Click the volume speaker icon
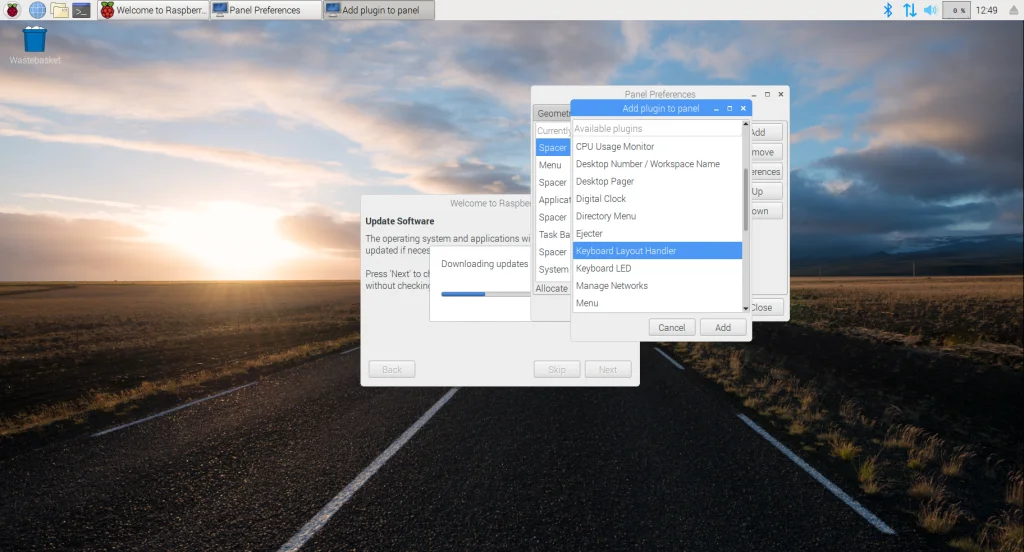The image size is (1024, 552). click(930, 10)
